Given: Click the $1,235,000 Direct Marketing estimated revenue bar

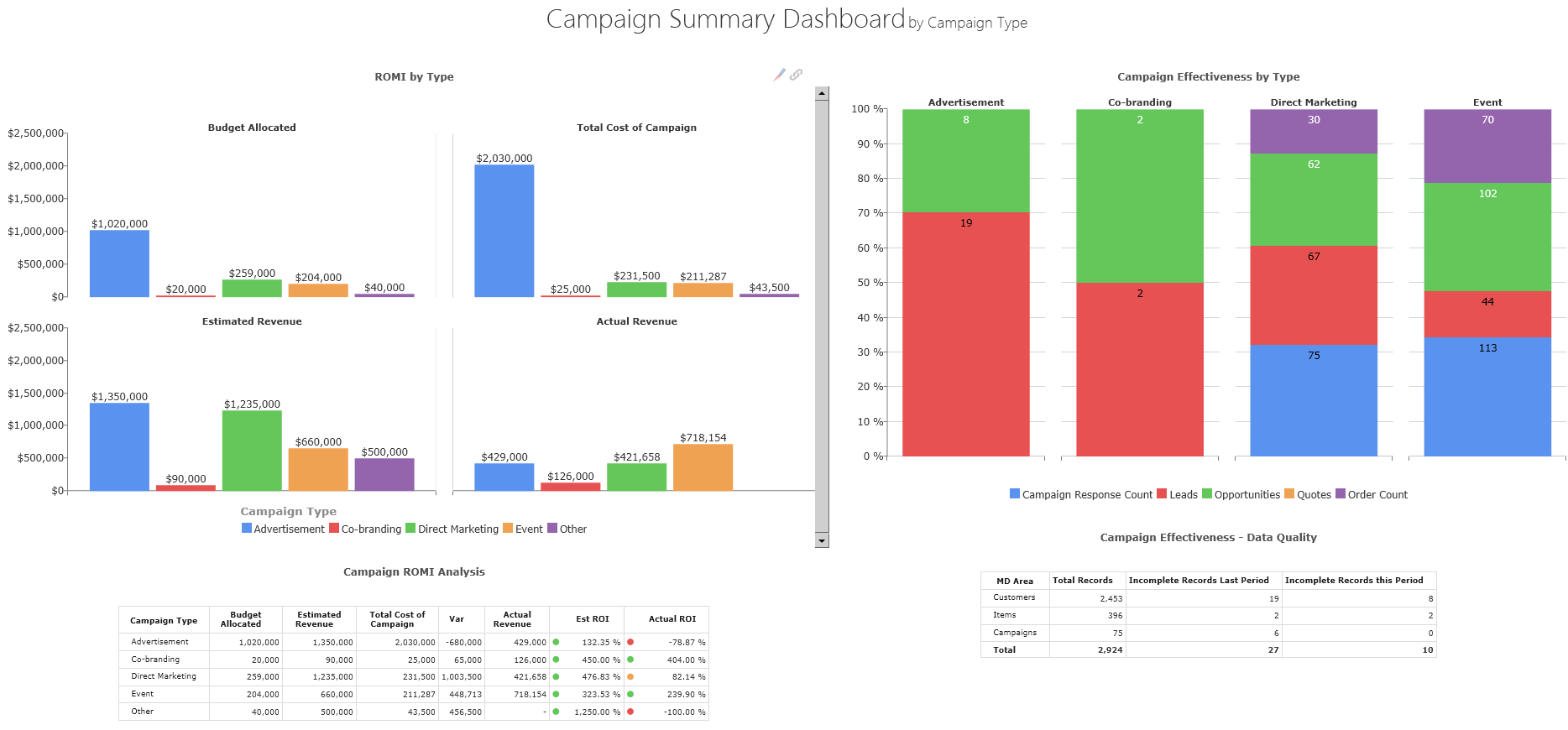Looking at the screenshot, I should (252, 451).
